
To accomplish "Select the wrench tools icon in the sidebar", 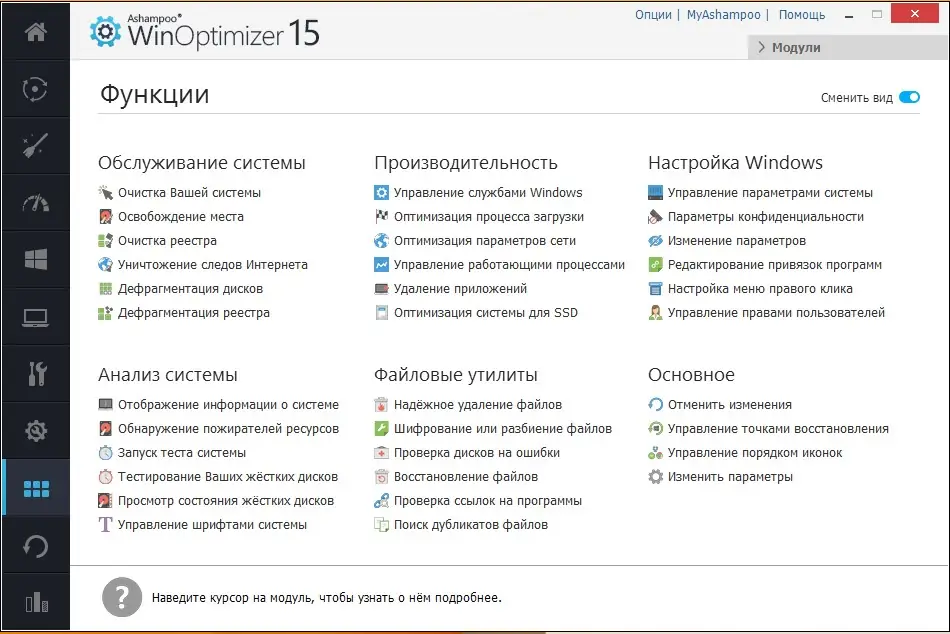I will [x=35, y=373].
